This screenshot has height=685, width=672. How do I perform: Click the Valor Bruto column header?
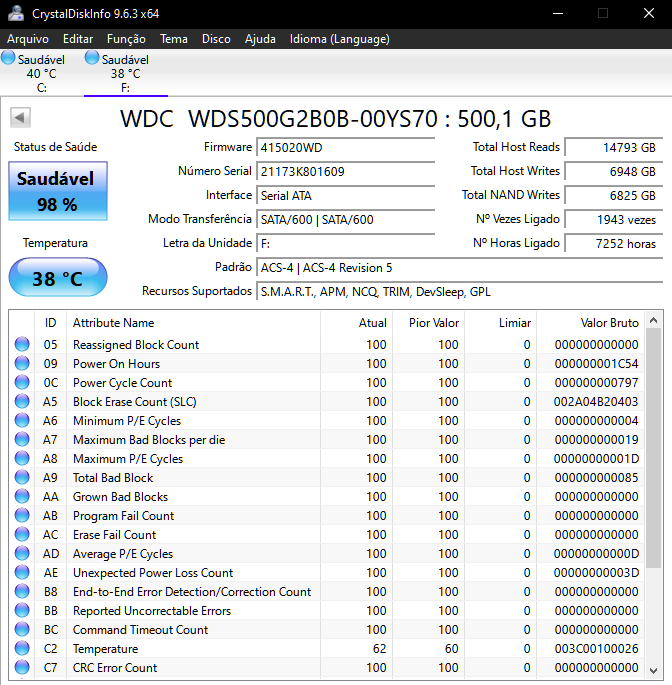click(x=590, y=323)
